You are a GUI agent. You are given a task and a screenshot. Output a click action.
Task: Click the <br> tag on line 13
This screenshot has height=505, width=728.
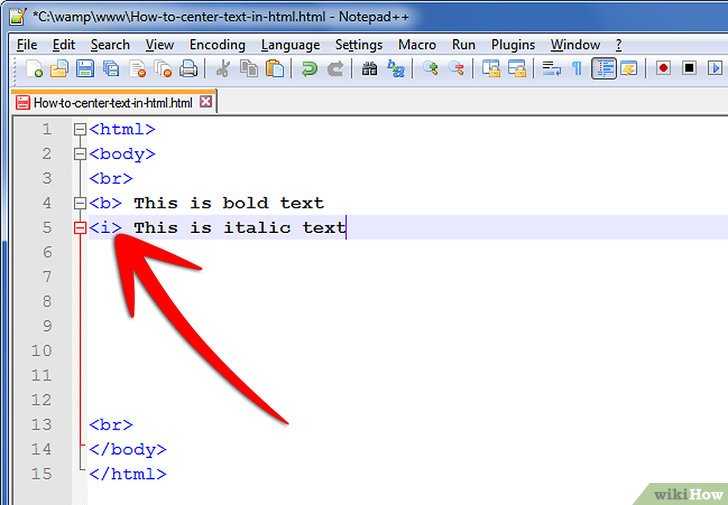pyautogui.click(x=111, y=425)
